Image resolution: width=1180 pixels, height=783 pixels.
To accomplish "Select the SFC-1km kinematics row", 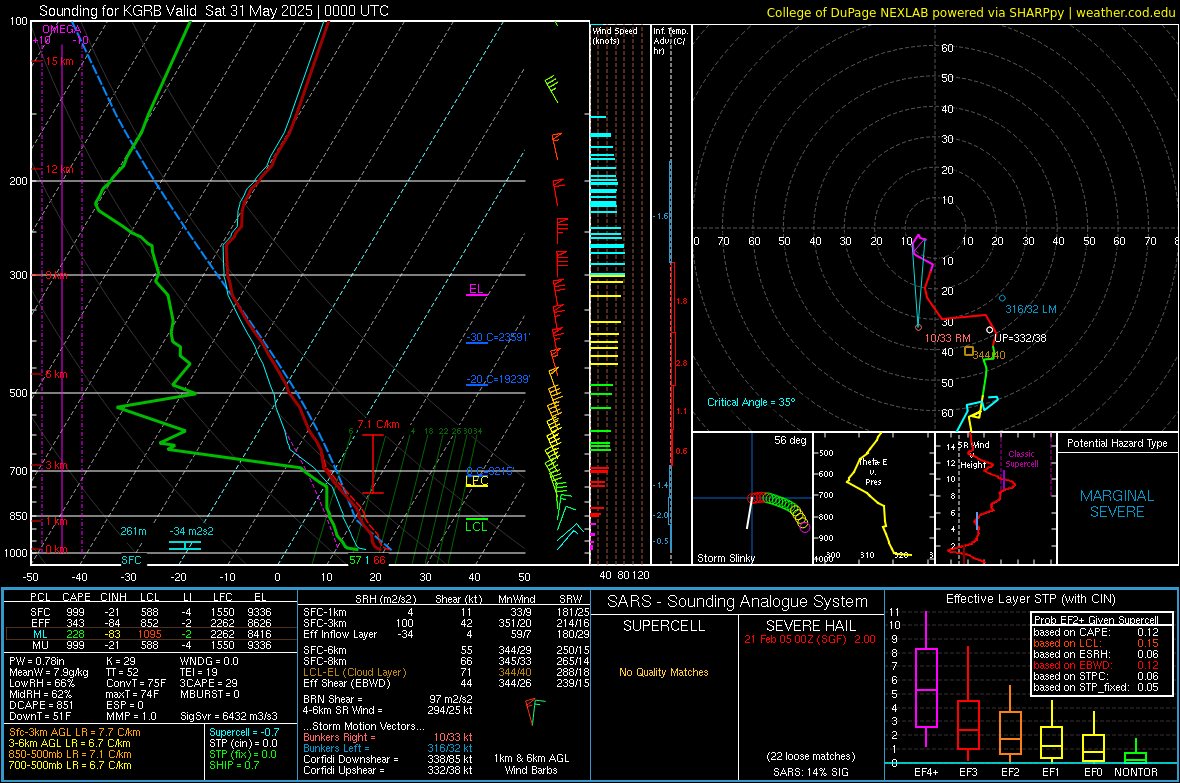I will click(x=446, y=612).
